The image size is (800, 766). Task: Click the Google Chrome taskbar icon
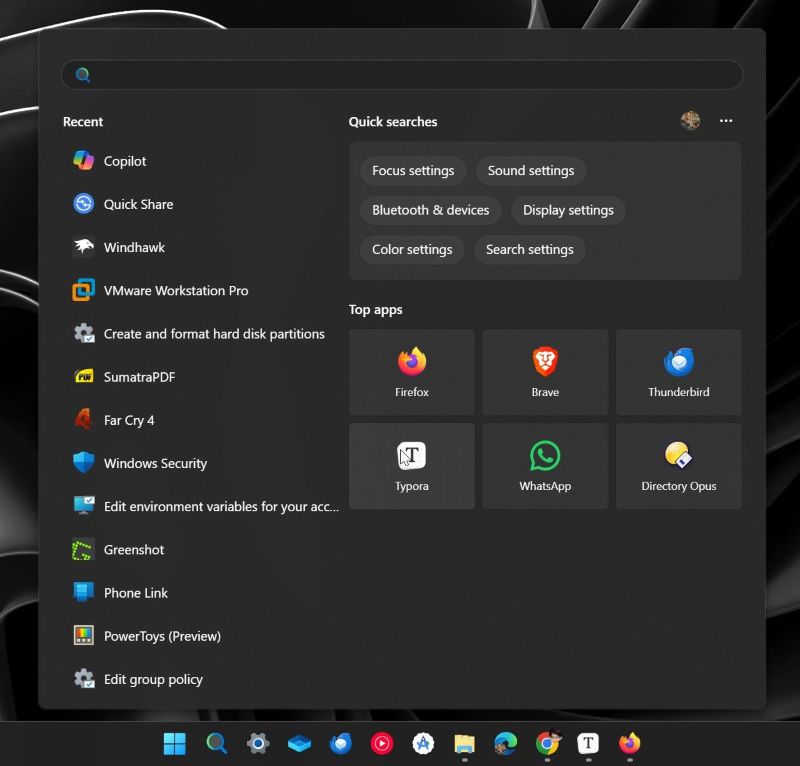click(547, 743)
